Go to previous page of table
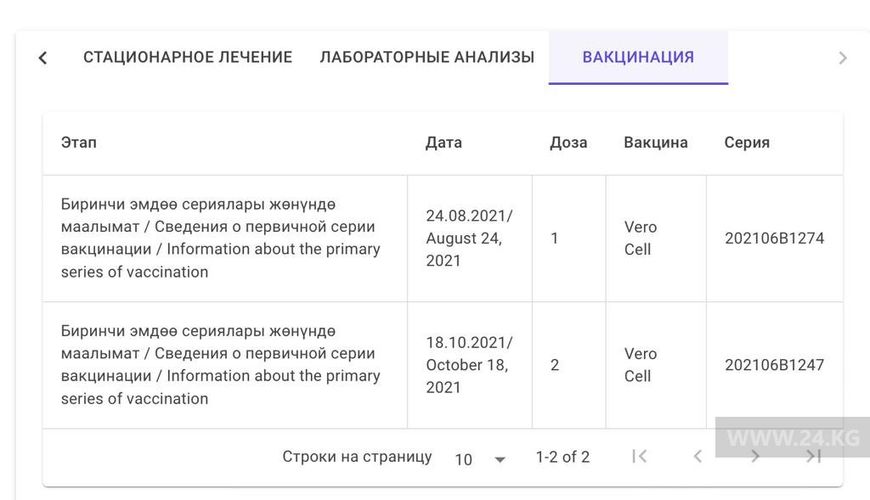The width and height of the screenshot is (870, 500). point(698,457)
